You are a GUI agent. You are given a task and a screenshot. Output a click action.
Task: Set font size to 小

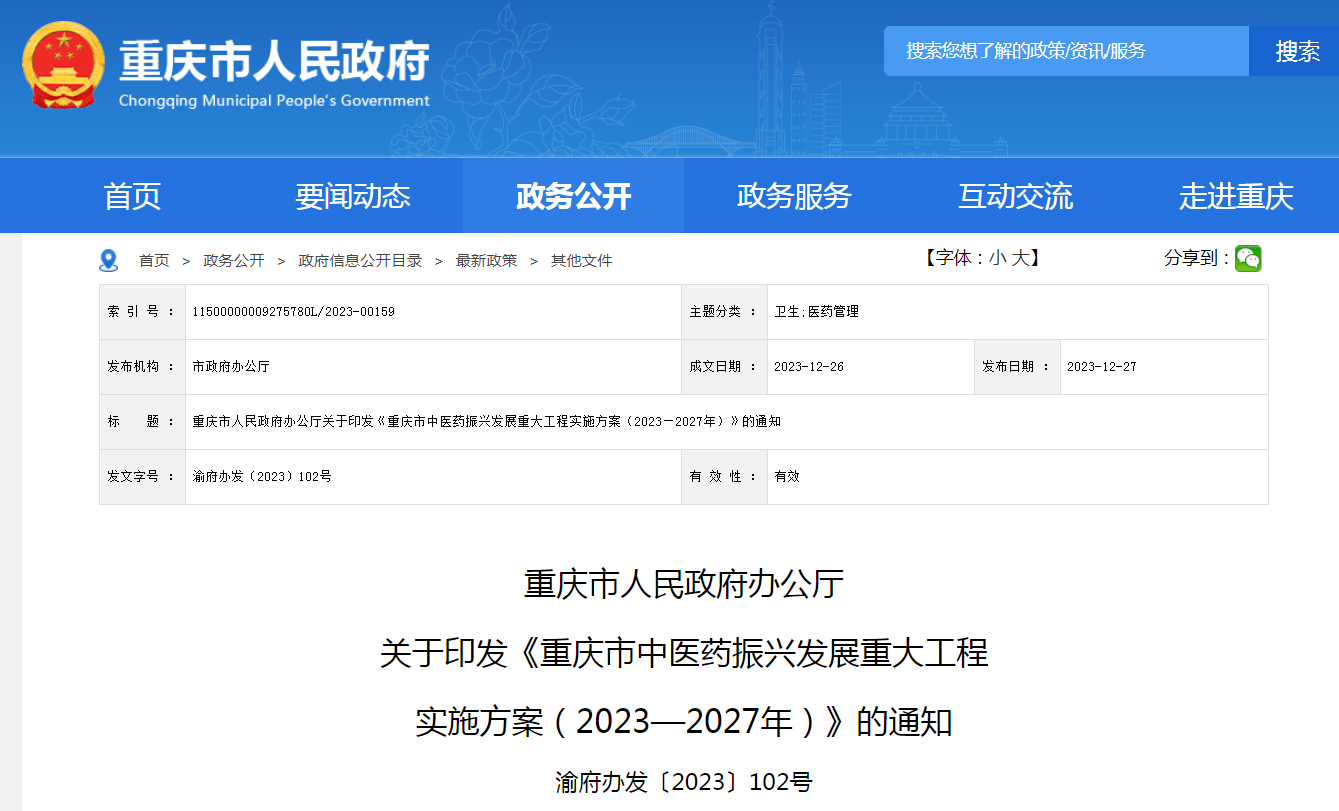(x=997, y=258)
